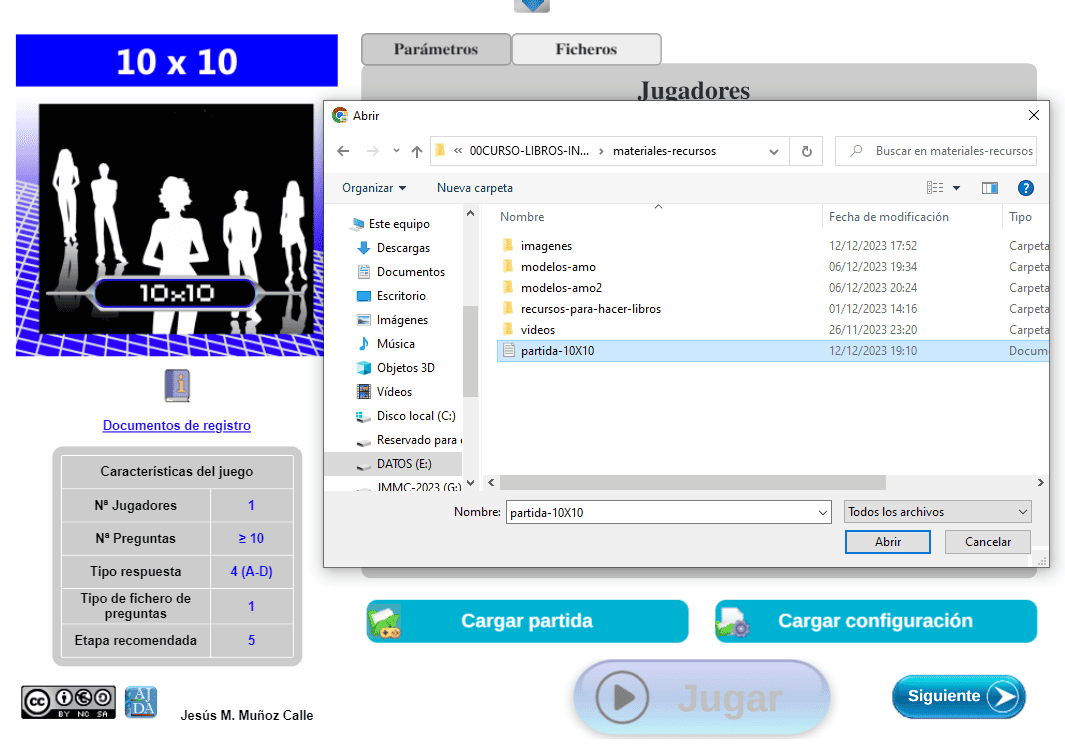Switch to the Parámetros tab
The image size is (1065, 748).
coord(436,49)
